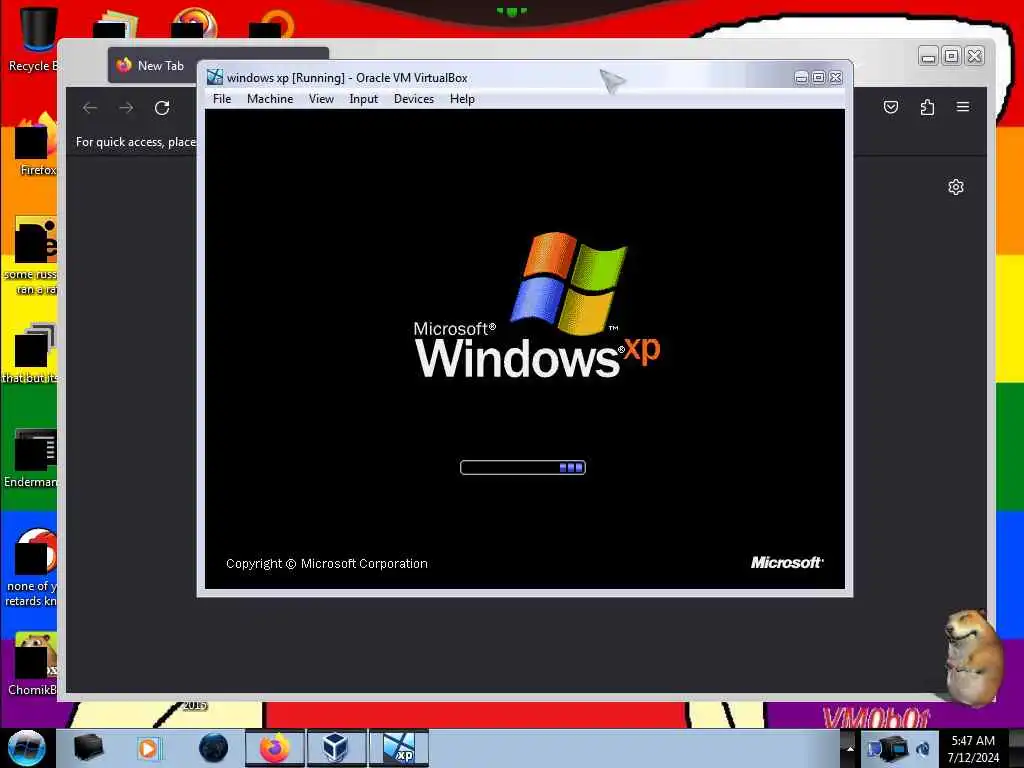Open the 'some russ' desktop icon
The width and height of the screenshot is (1024, 768).
pyautogui.click(x=33, y=255)
